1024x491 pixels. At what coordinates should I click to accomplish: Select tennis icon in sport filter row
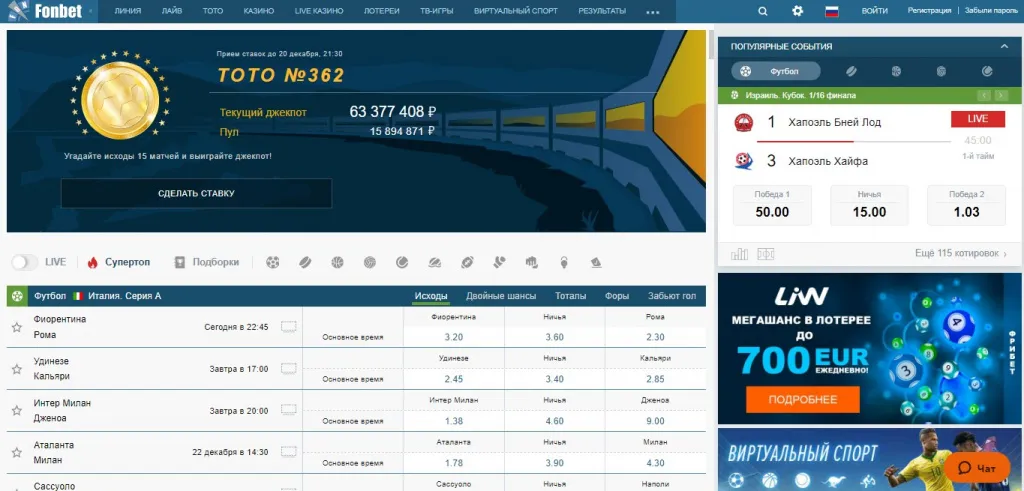[402, 262]
